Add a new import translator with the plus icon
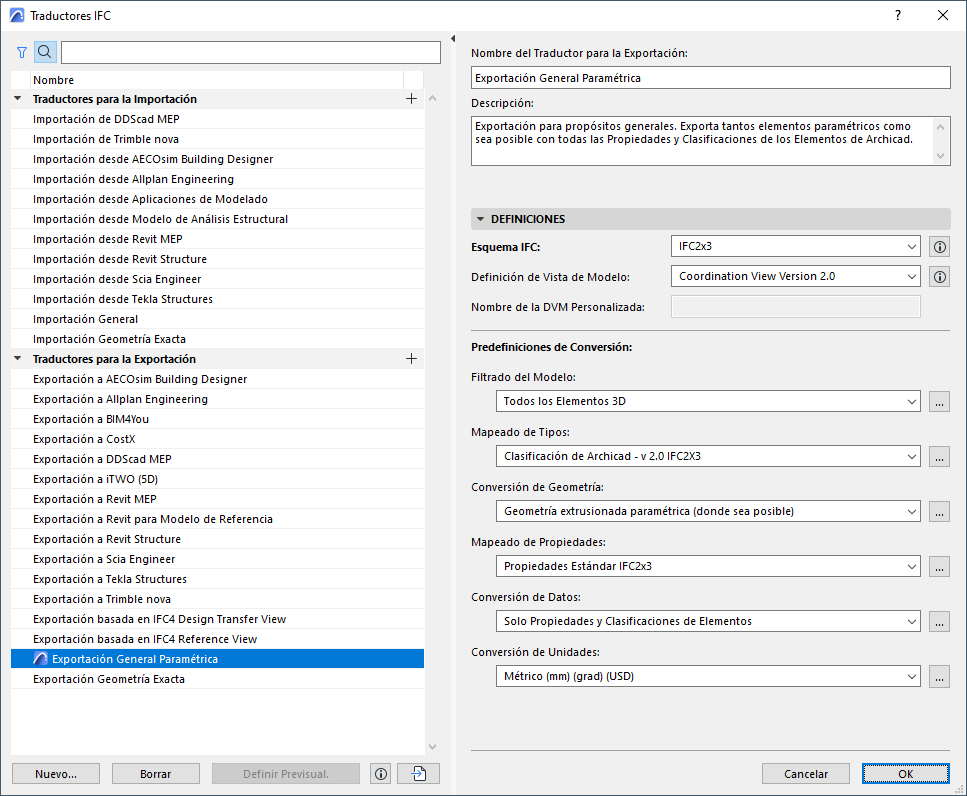This screenshot has height=796, width=967. click(411, 98)
